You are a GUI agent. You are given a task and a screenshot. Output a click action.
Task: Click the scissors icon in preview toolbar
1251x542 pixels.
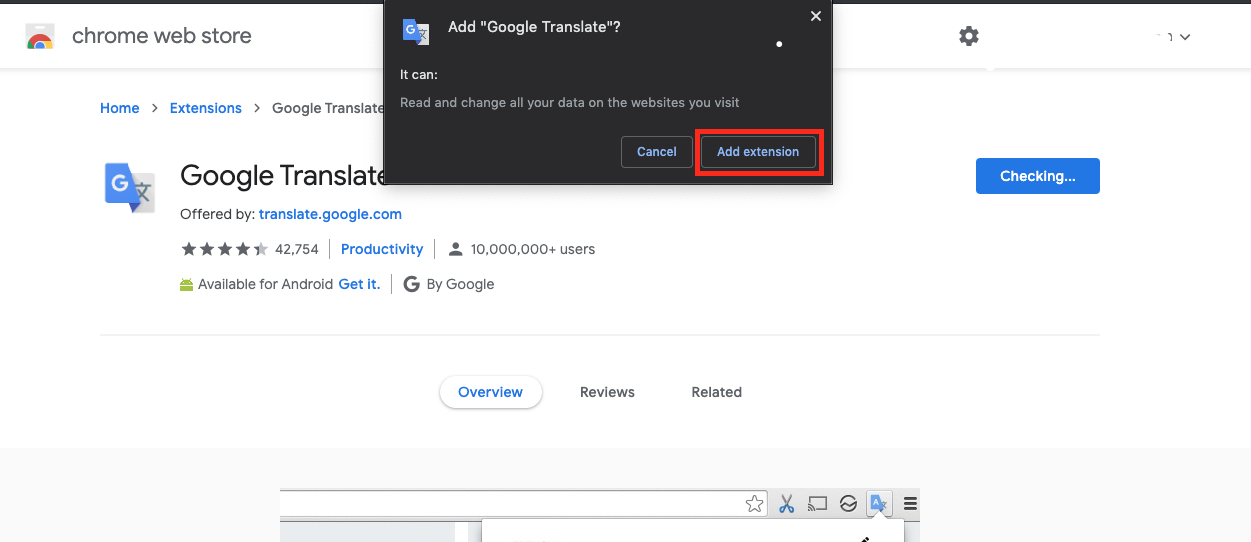[x=786, y=504]
